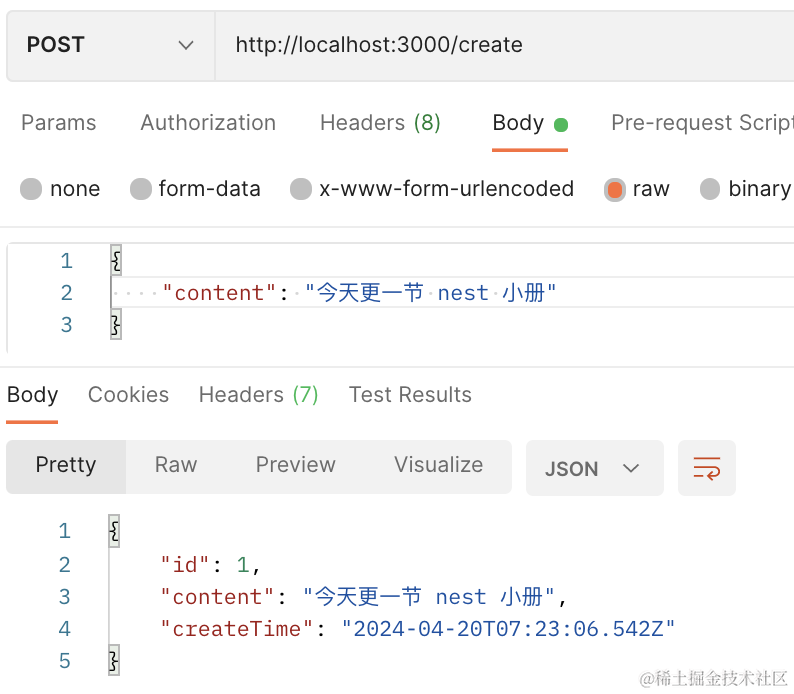Expand the JSON format dropdown
The height and width of the screenshot is (694, 794).
click(594, 468)
